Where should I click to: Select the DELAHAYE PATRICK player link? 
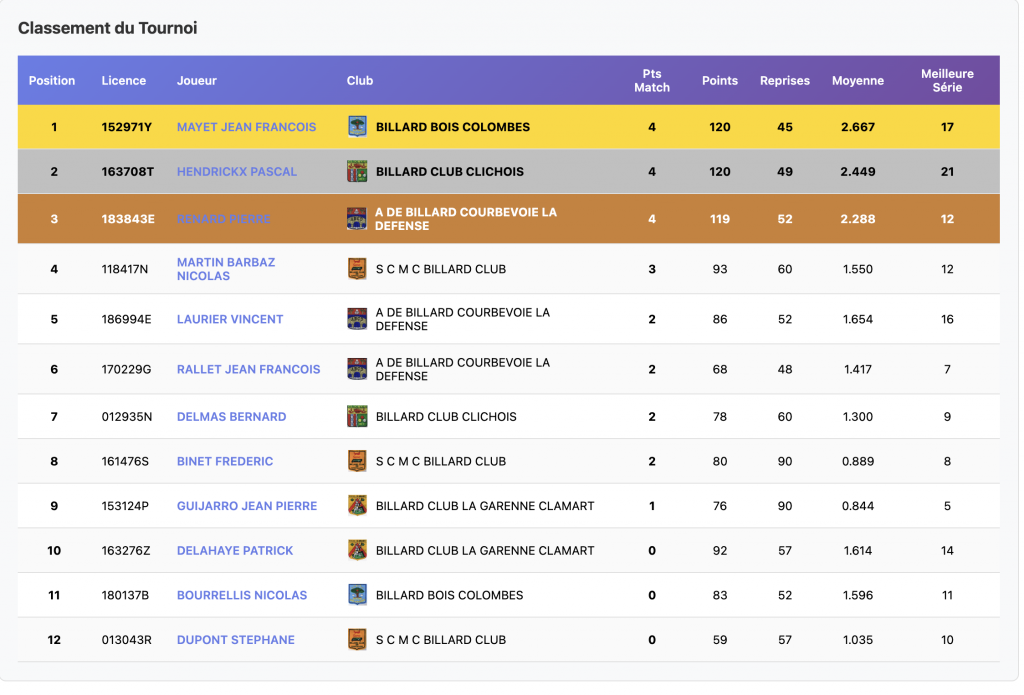(235, 550)
